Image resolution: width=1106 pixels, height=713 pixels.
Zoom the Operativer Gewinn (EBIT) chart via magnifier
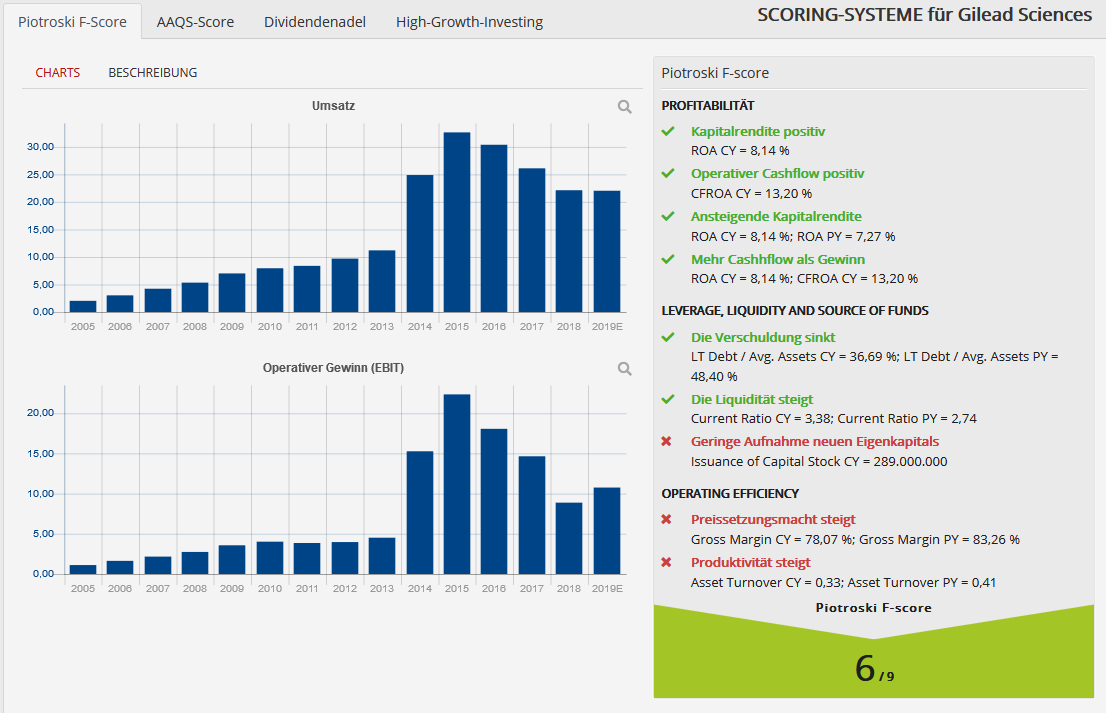[x=624, y=369]
